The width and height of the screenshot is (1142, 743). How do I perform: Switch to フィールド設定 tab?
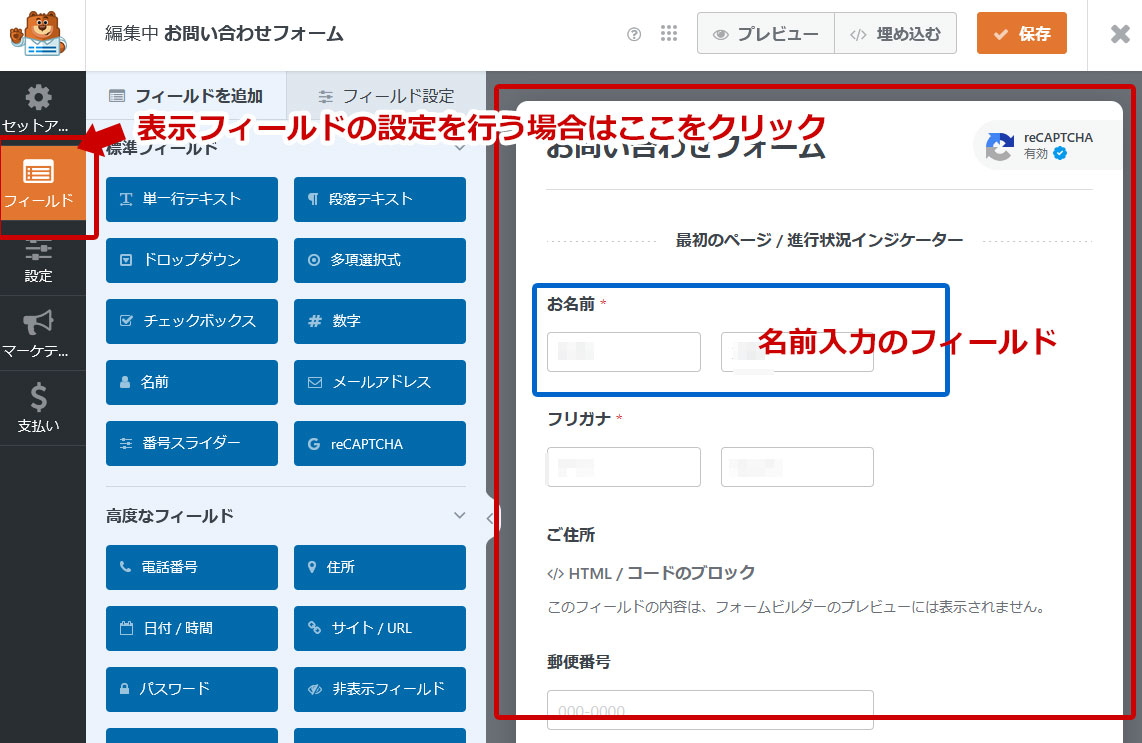[x=386, y=96]
